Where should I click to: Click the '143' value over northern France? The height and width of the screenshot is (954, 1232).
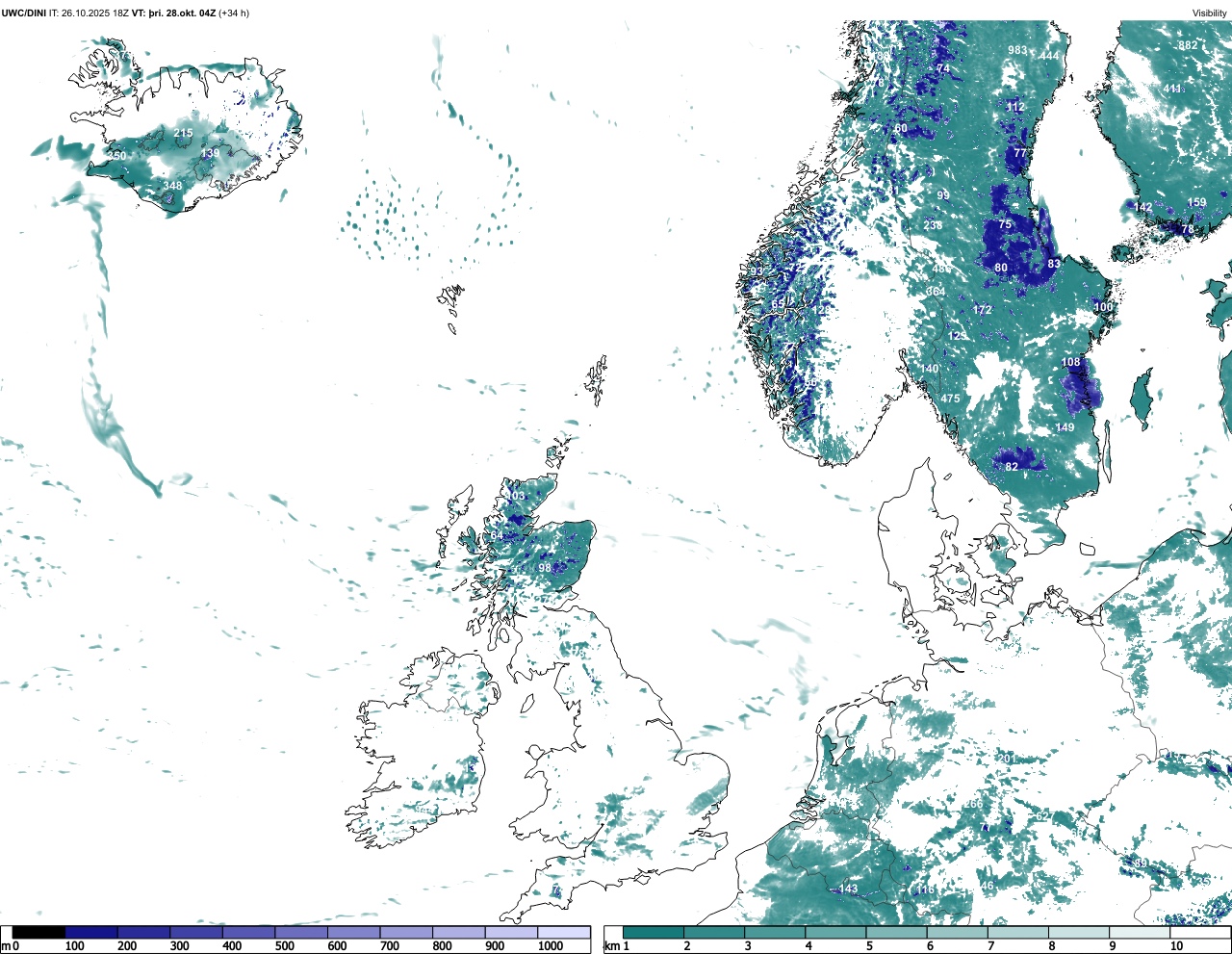tap(848, 889)
